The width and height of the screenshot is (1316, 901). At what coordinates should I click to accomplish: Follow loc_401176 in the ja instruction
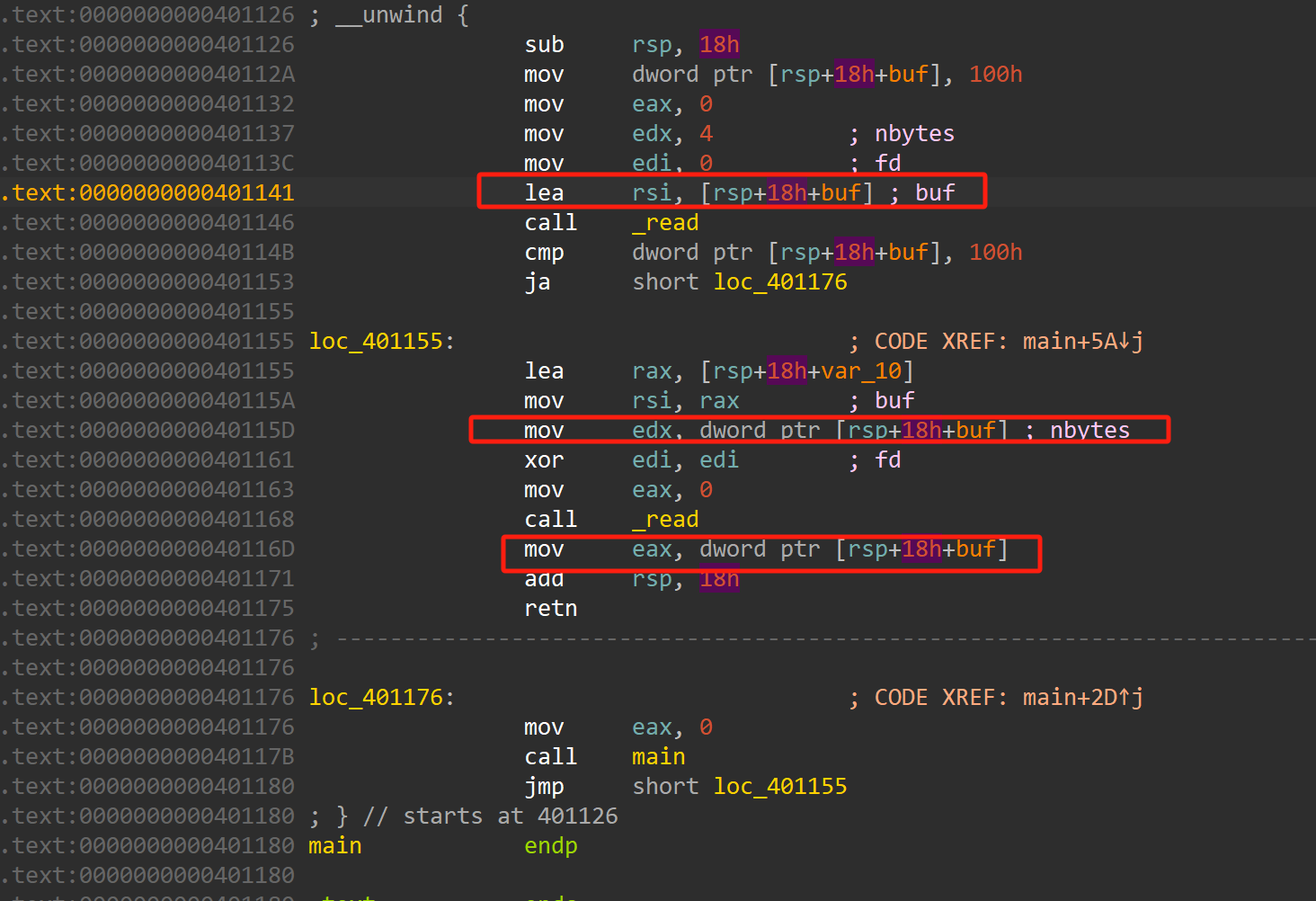tap(780, 281)
